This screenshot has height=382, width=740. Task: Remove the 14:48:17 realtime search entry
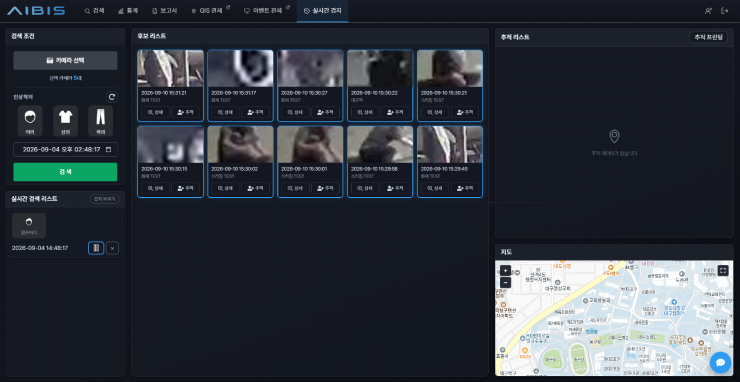[112, 248]
